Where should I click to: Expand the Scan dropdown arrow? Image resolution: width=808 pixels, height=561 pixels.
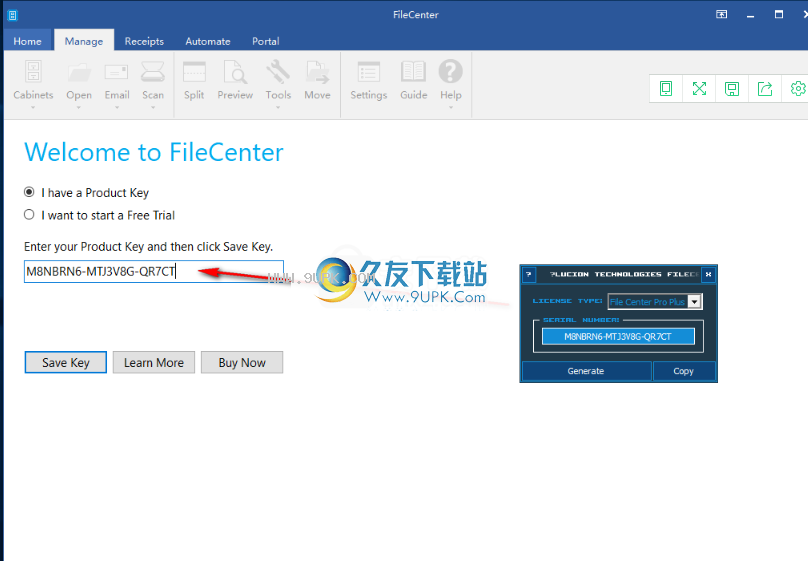click(x=153, y=108)
